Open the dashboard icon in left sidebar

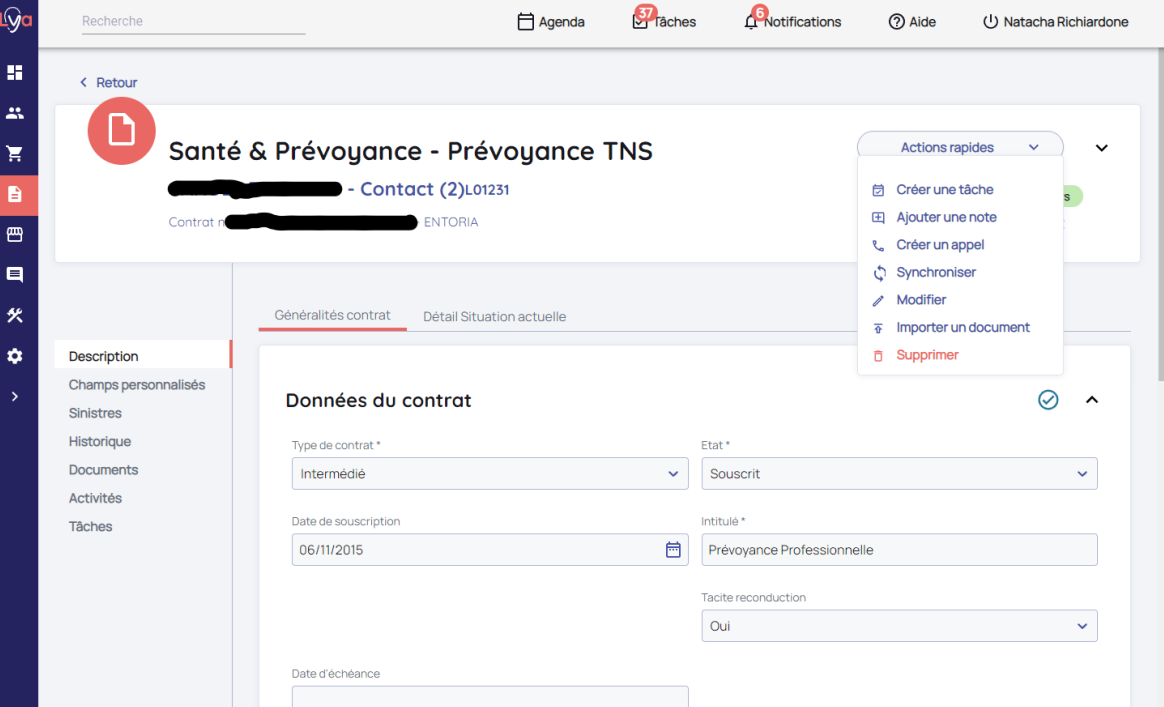pos(15,73)
